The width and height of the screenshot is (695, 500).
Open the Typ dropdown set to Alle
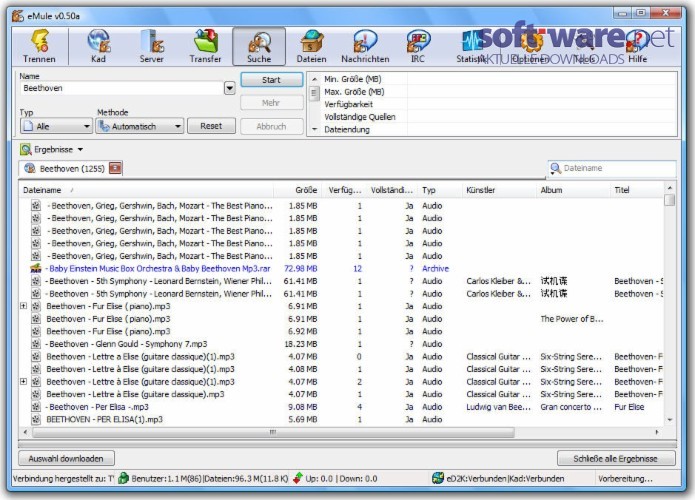point(56,126)
